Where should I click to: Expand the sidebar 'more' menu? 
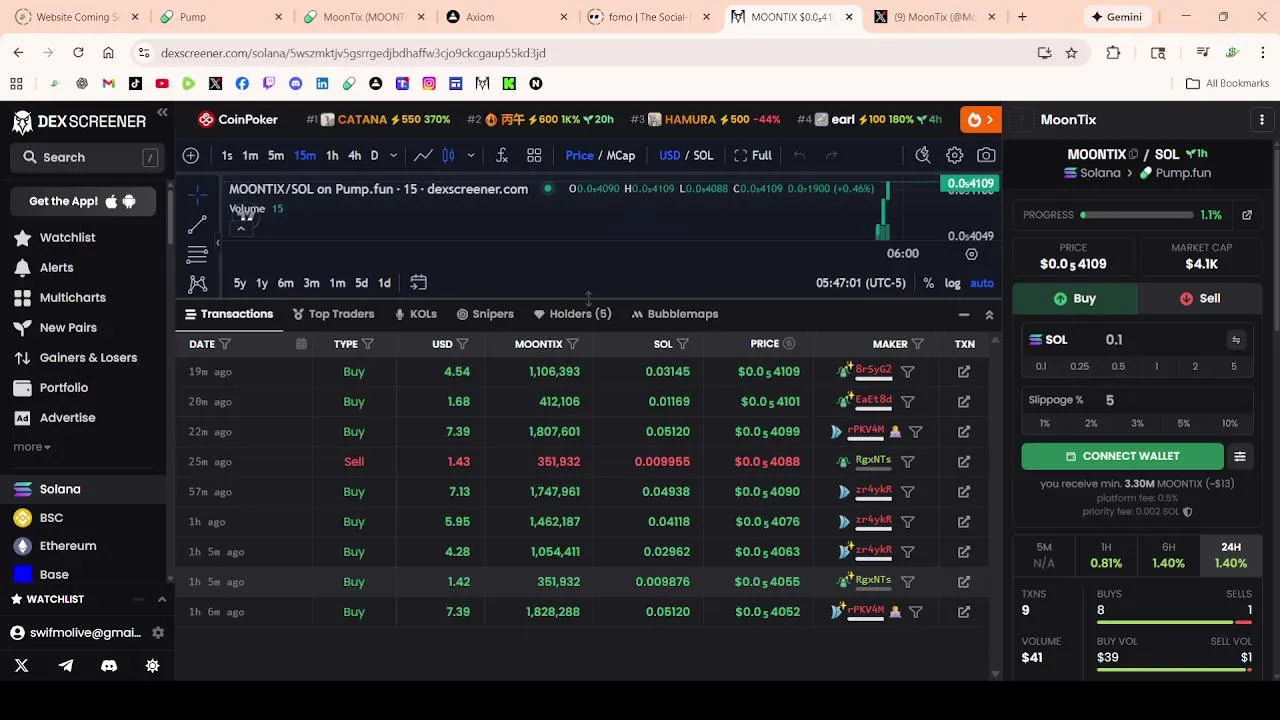coord(32,447)
